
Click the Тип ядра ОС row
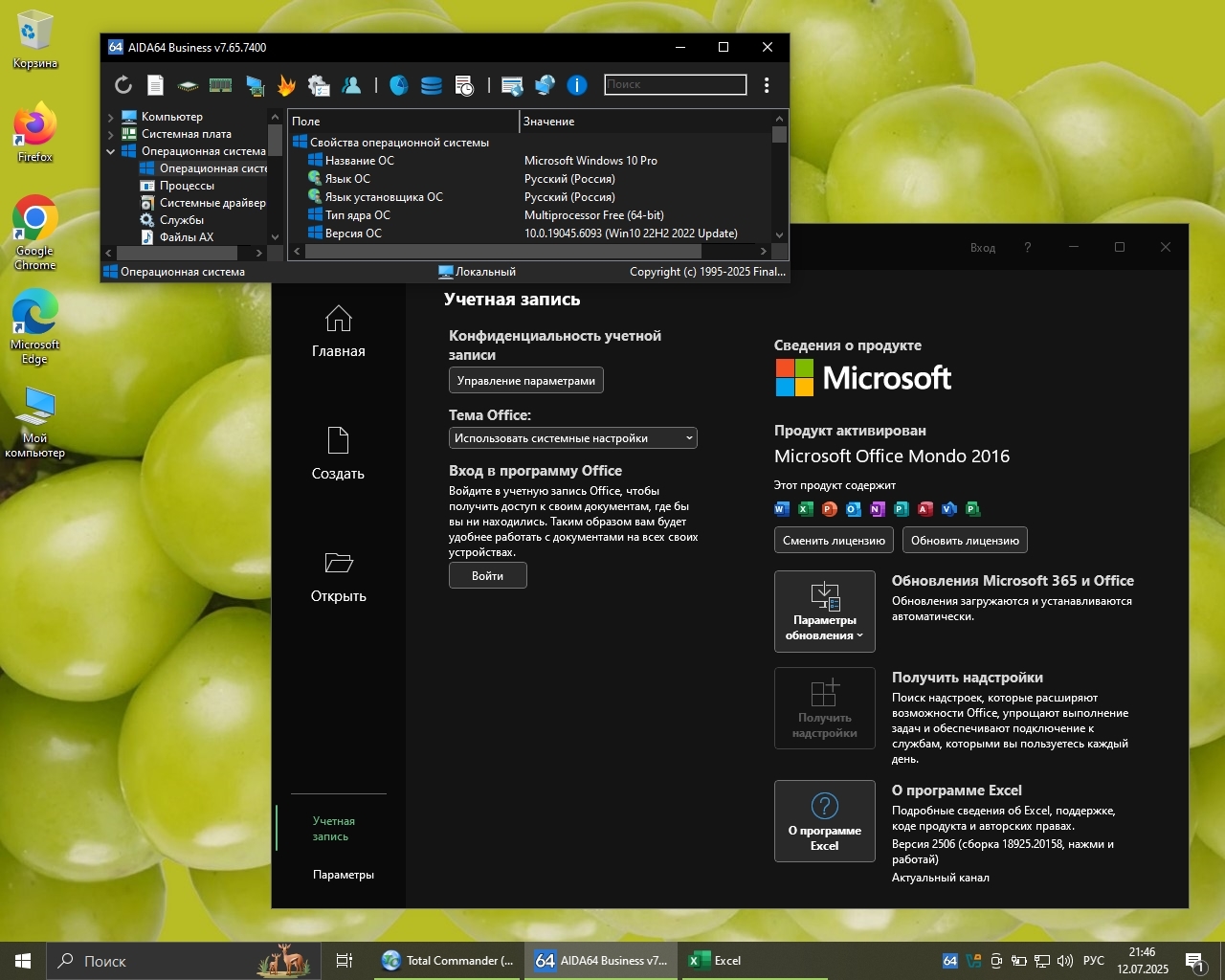coord(529,215)
